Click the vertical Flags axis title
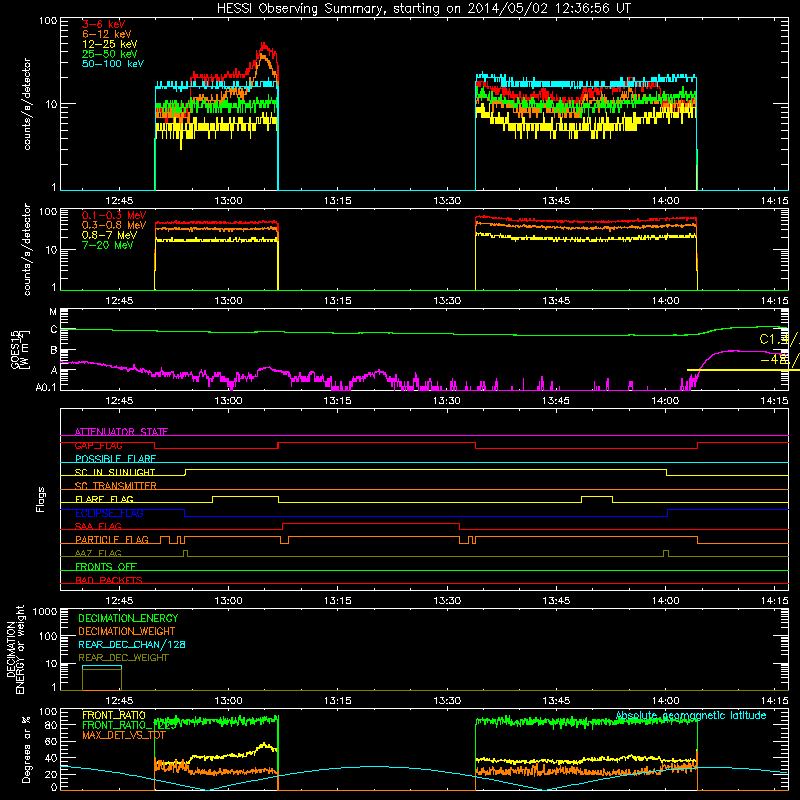800x800 pixels. point(41,499)
